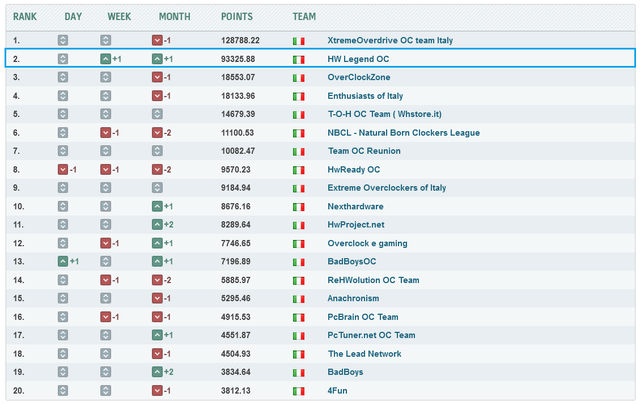Image resolution: width=640 pixels, height=404 pixels.
Task: Click red month down arrow for Anachronism
Action: tap(157, 299)
